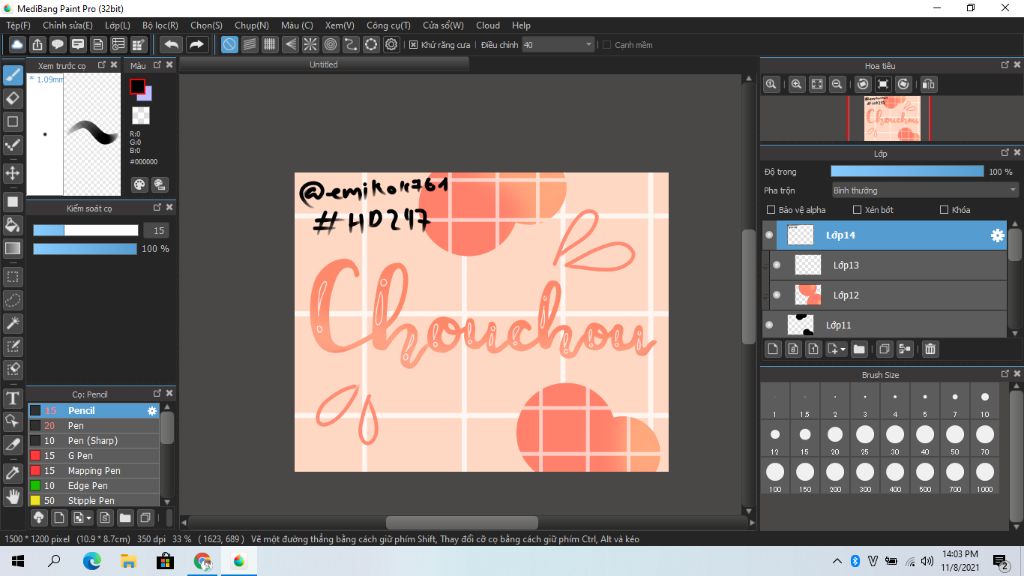The image size is (1024, 576).
Task: Enable the parallel lines snap
Action: (249, 44)
